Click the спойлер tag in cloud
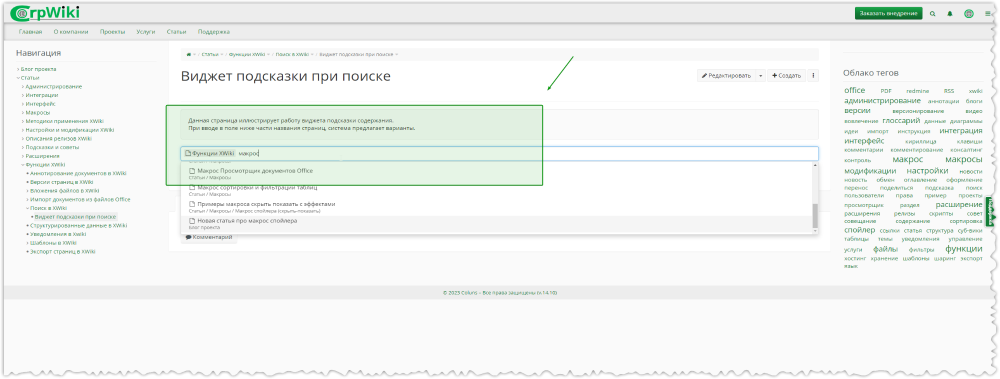The width and height of the screenshot is (1000, 379). pyautogui.click(x=859, y=230)
